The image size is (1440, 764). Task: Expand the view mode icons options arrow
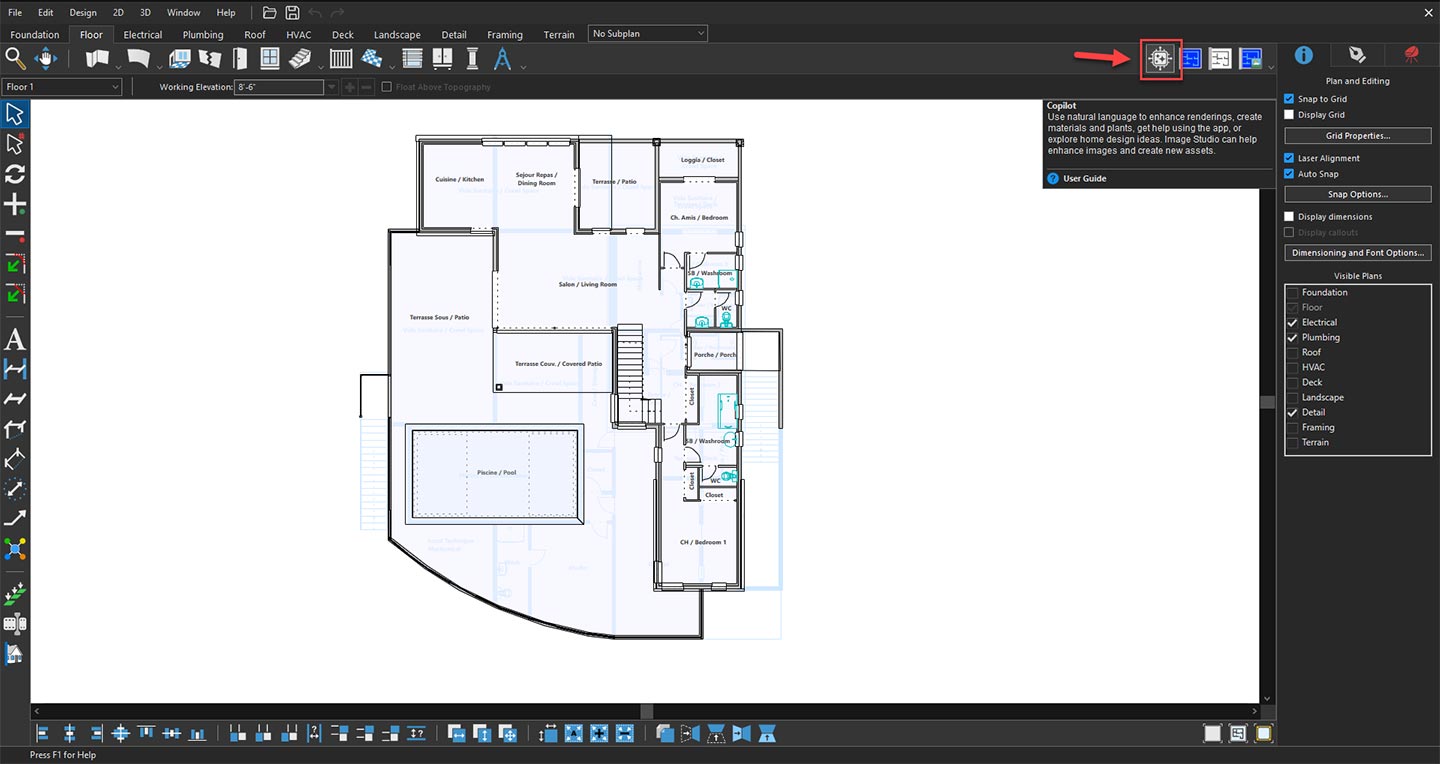point(1271,67)
